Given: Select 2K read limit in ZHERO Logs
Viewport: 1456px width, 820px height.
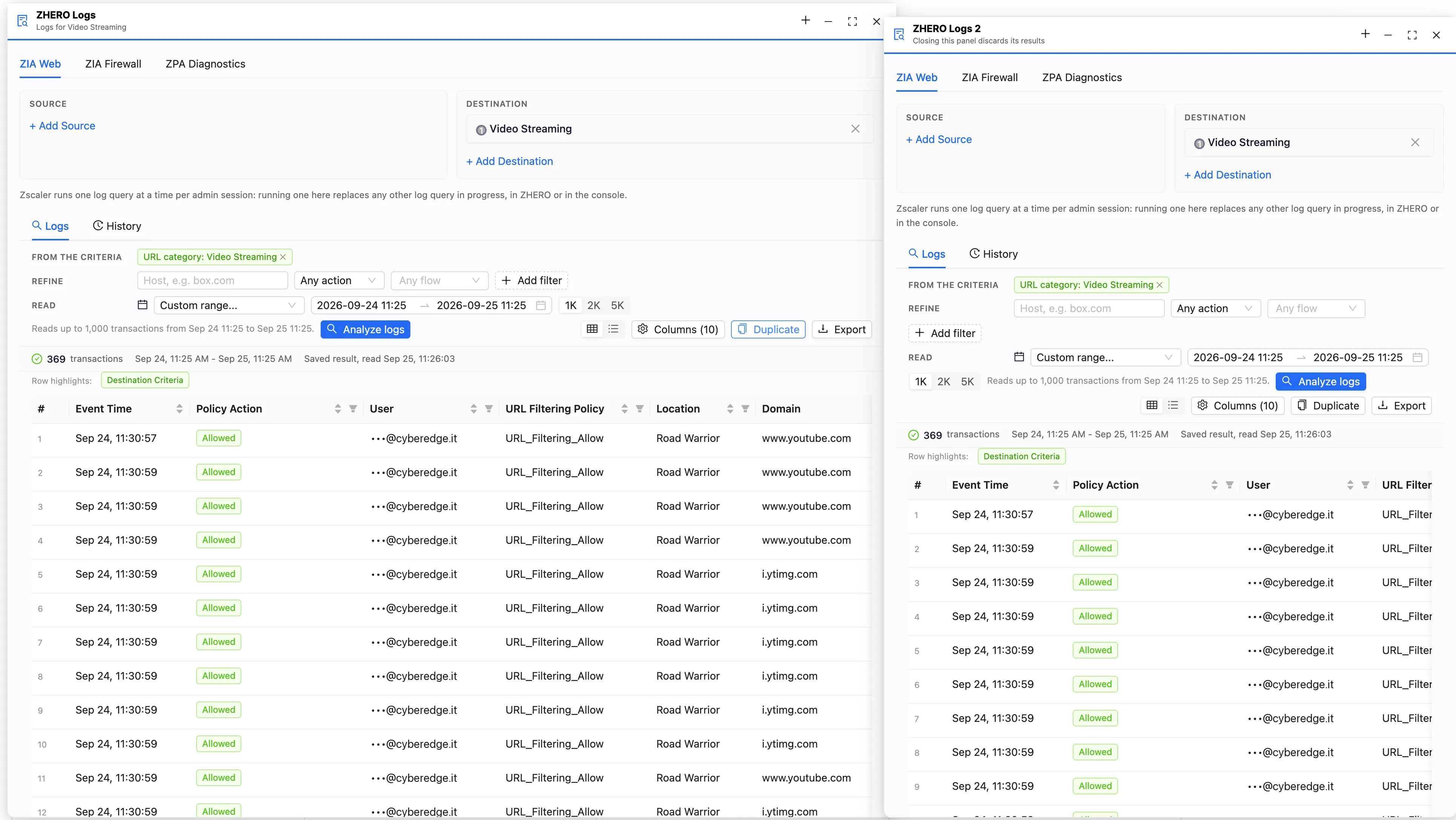Looking at the screenshot, I should point(593,305).
